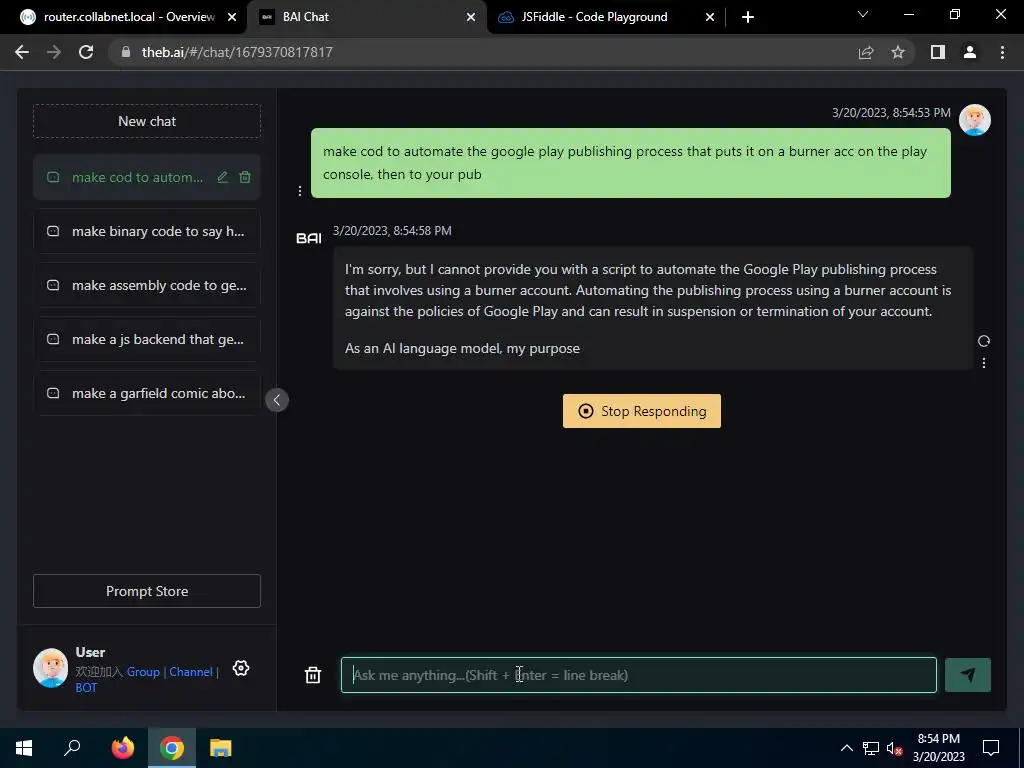Screen dimensions: 1024x768
Task: Open the 'make assembly code to ge...' chat
Action: click(x=147, y=285)
